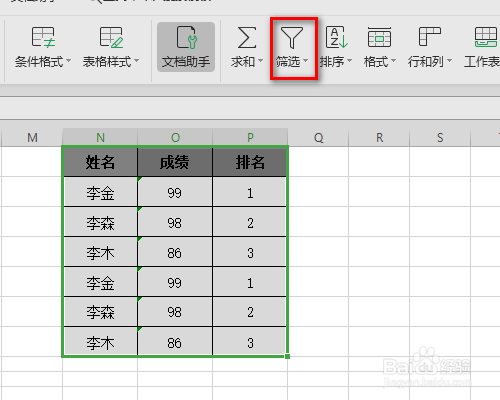Select column Q header
500x400 pixels.
click(318, 137)
